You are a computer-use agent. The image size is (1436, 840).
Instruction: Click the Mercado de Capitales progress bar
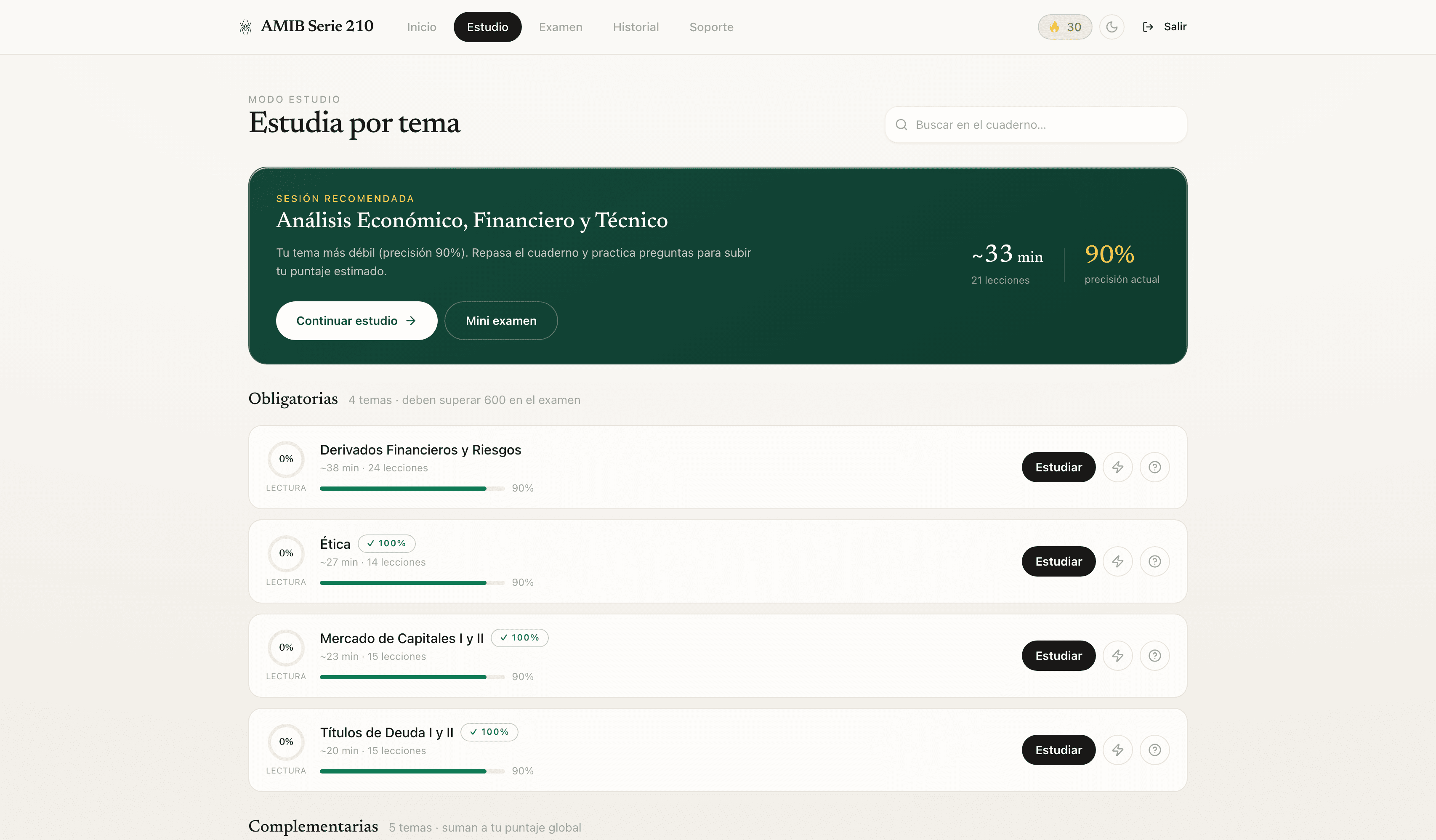pos(412,677)
